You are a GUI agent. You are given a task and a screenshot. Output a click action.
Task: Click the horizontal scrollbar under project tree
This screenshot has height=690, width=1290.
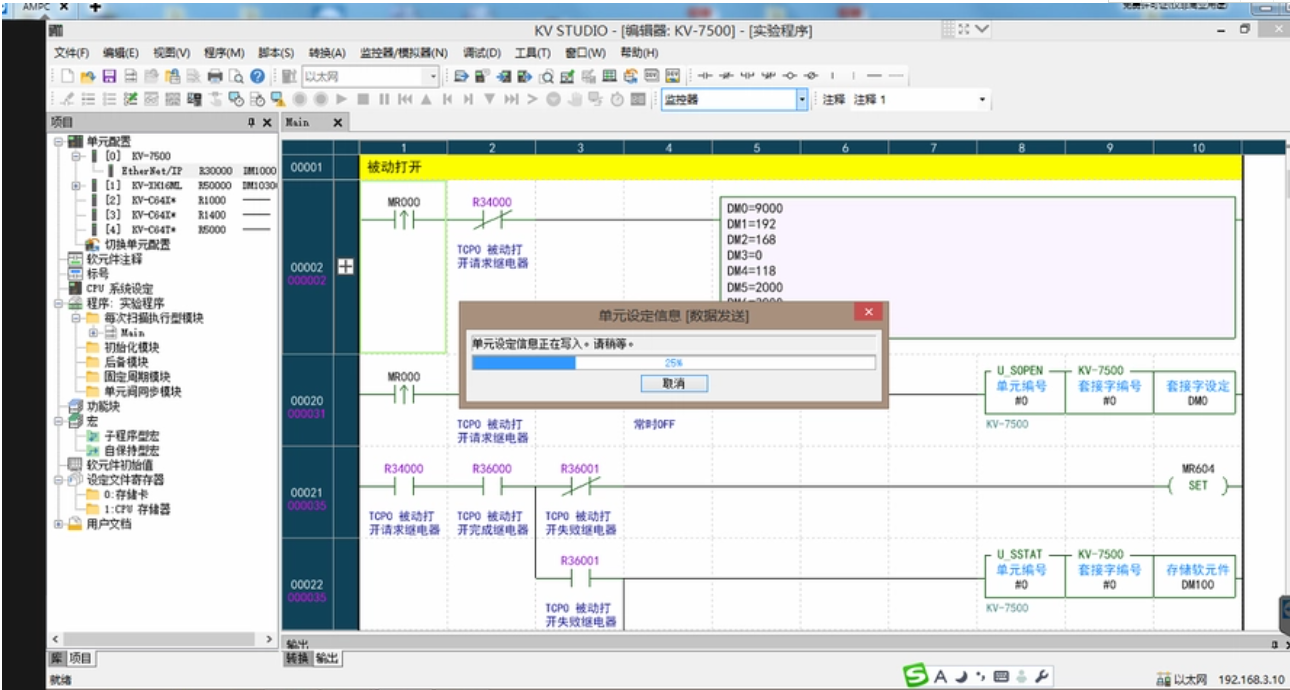click(x=162, y=638)
